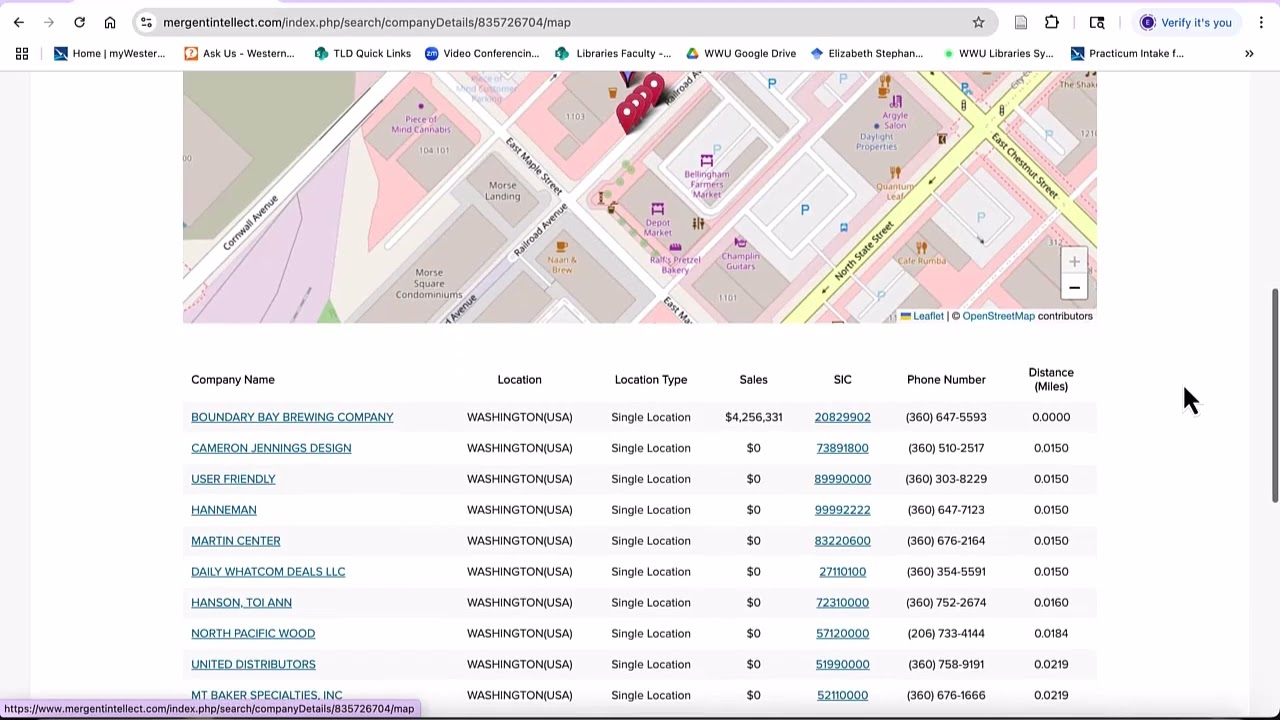Click the Verify it's you profile button
Image resolution: width=1280 pixels, height=720 pixels.
[1186, 22]
